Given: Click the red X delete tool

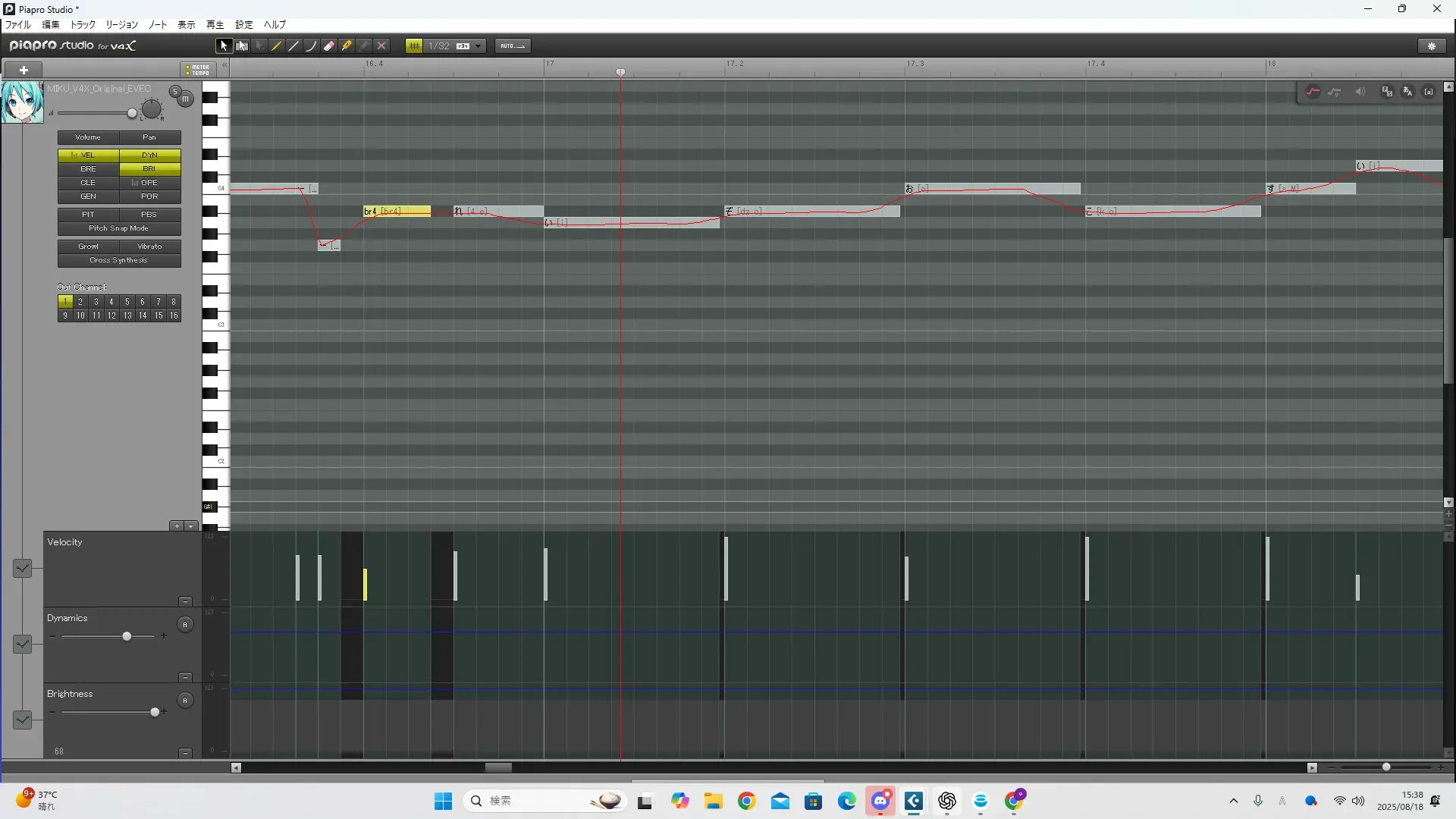Looking at the screenshot, I should pyautogui.click(x=381, y=46).
